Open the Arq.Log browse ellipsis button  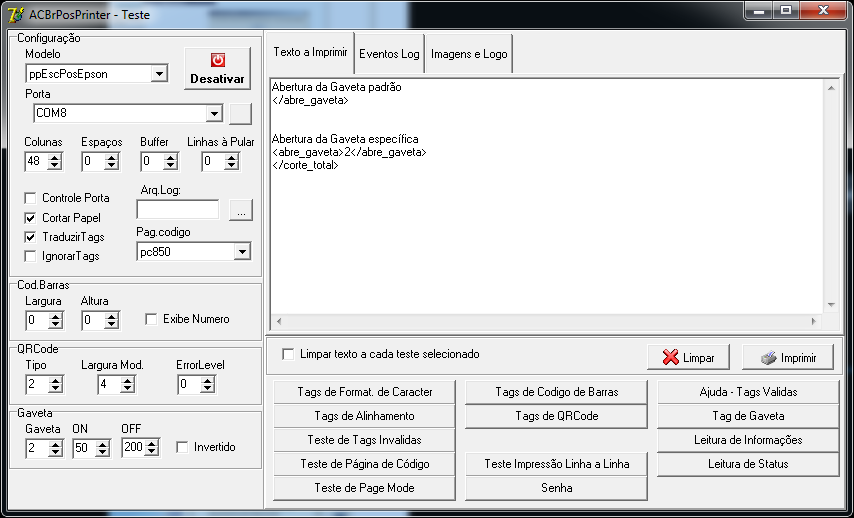point(241,210)
